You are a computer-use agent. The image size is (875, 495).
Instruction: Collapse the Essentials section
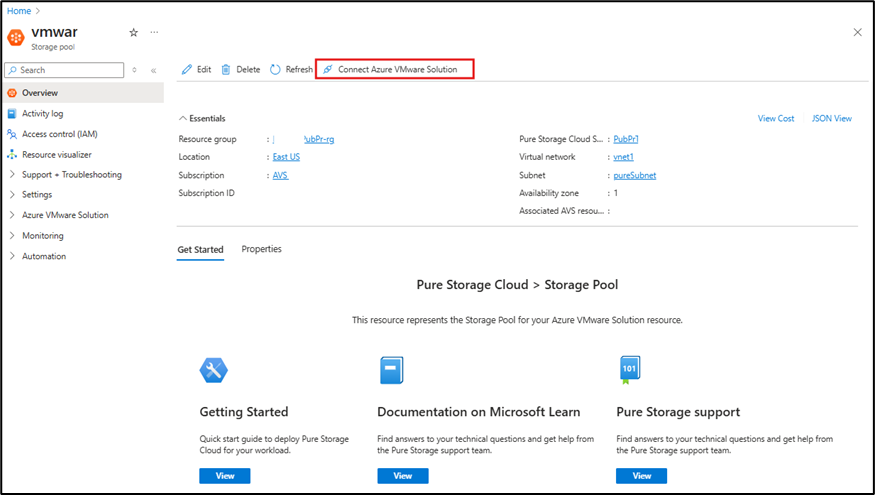pos(182,118)
